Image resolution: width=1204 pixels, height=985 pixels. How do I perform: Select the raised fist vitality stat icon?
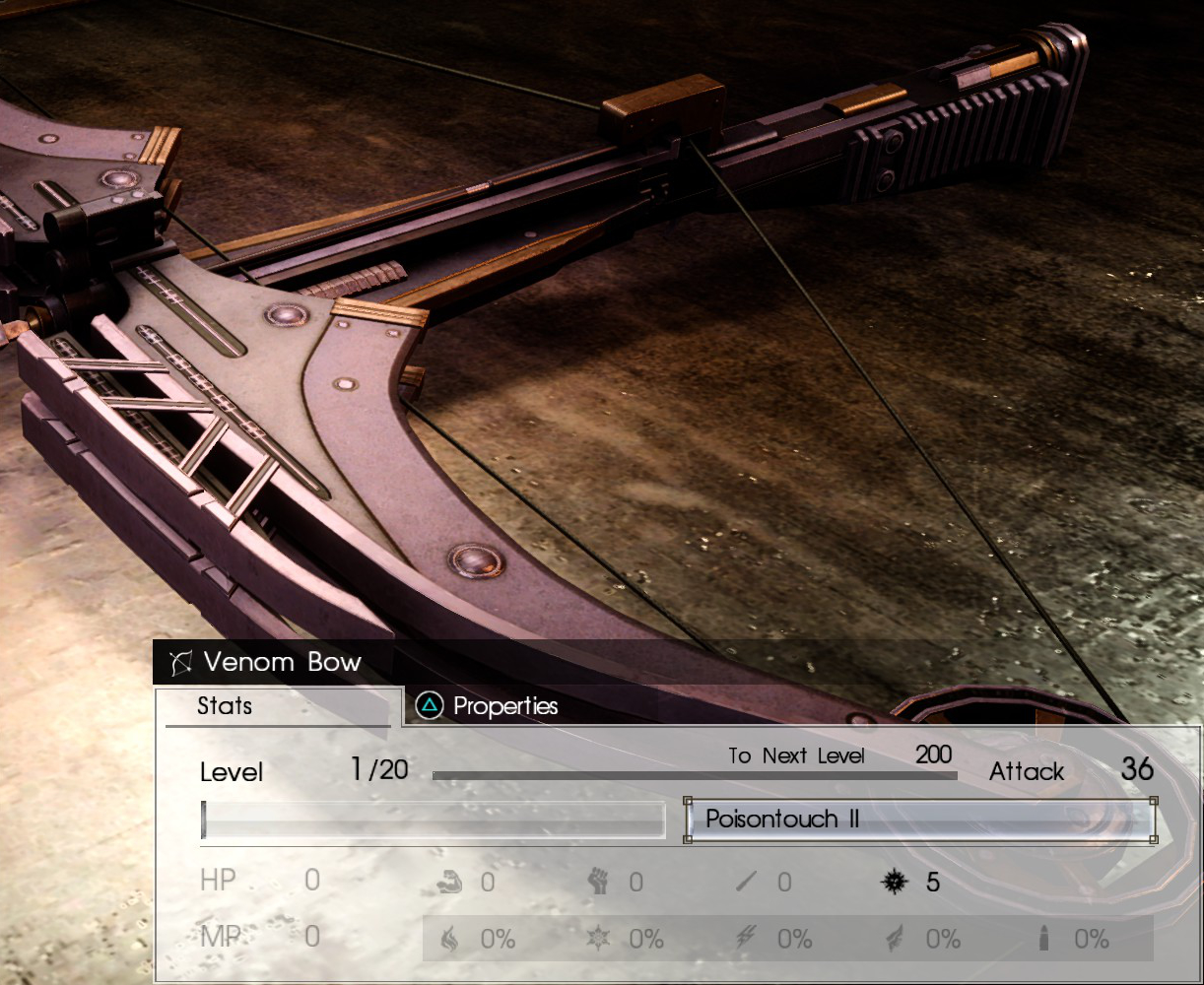click(x=598, y=882)
